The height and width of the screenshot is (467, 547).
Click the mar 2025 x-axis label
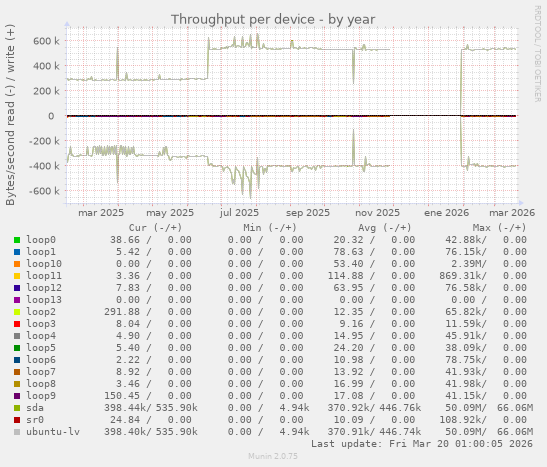[101, 213]
